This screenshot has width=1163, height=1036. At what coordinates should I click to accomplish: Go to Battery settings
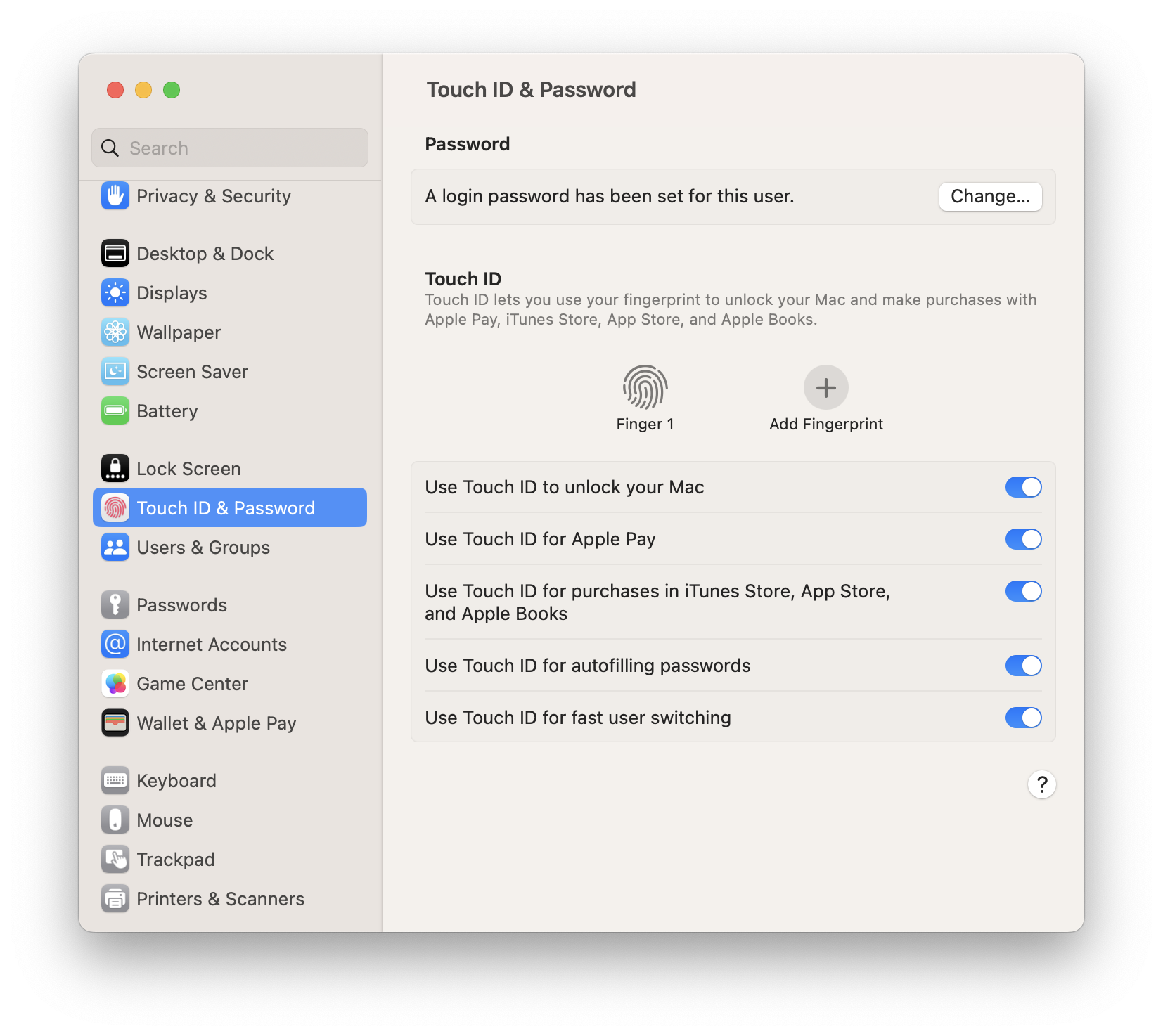coord(167,411)
